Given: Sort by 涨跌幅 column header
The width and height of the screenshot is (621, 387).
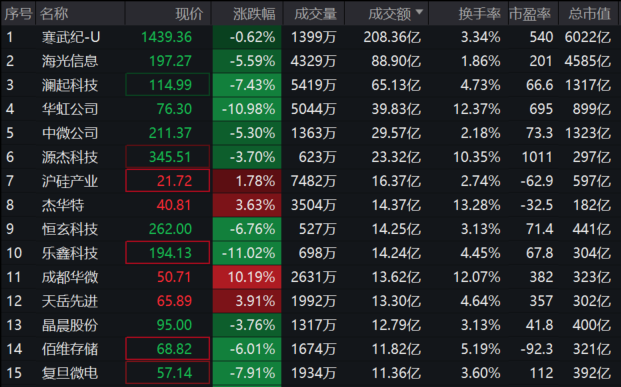Looking at the screenshot, I should (x=254, y=14).
